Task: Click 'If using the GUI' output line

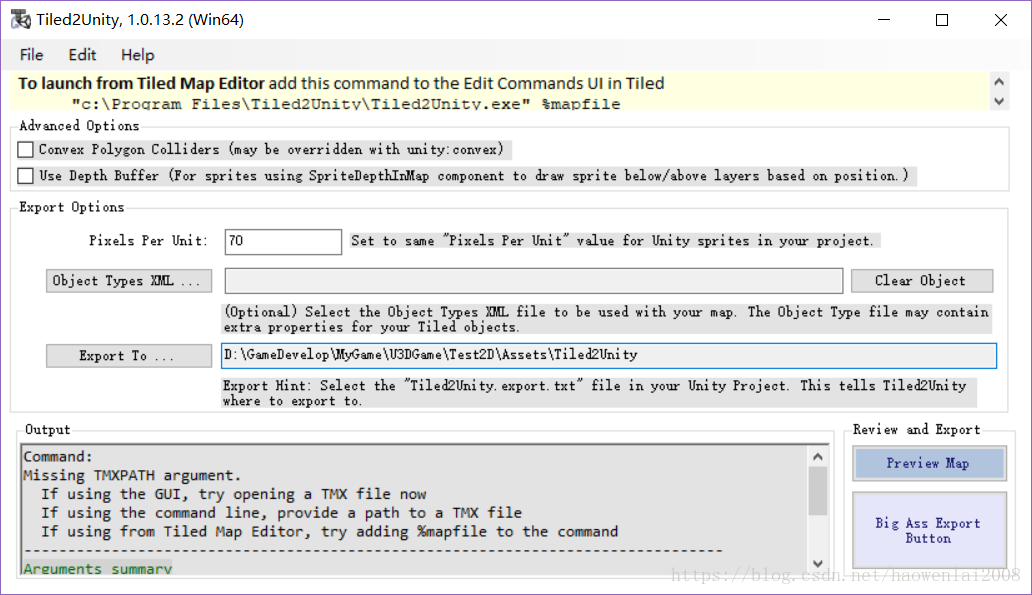Action: 234,494
